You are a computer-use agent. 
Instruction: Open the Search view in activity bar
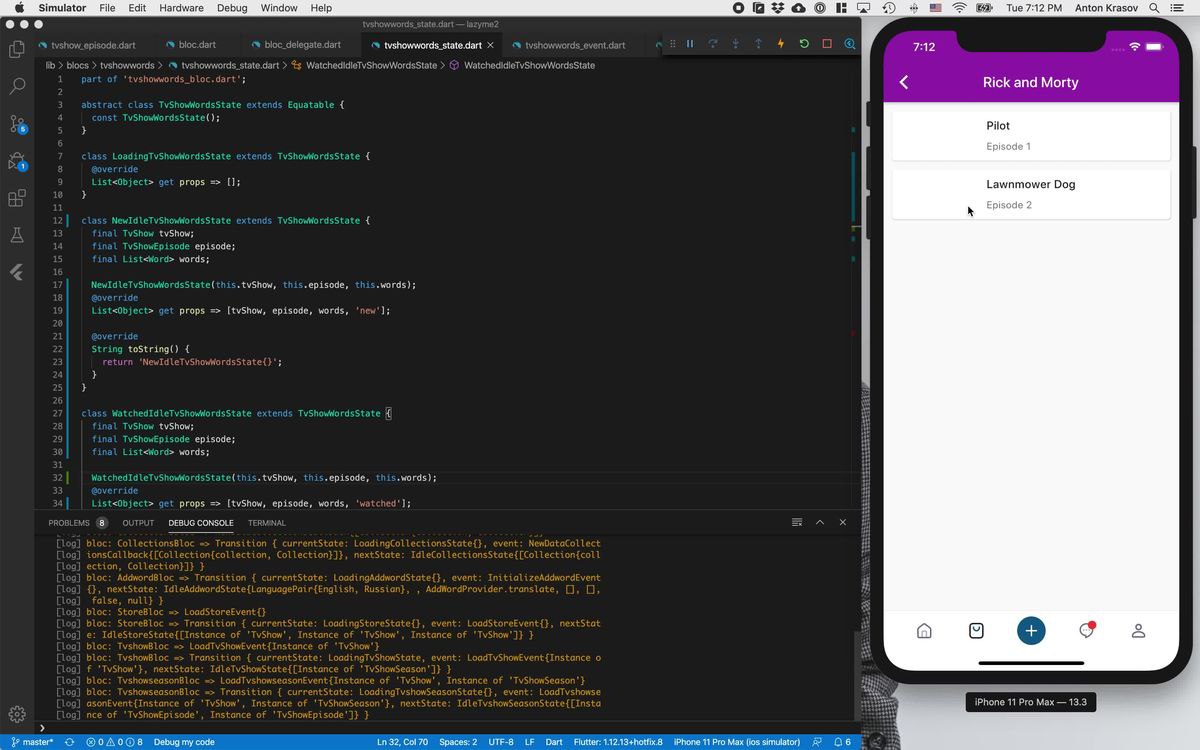tap(17, 86)
